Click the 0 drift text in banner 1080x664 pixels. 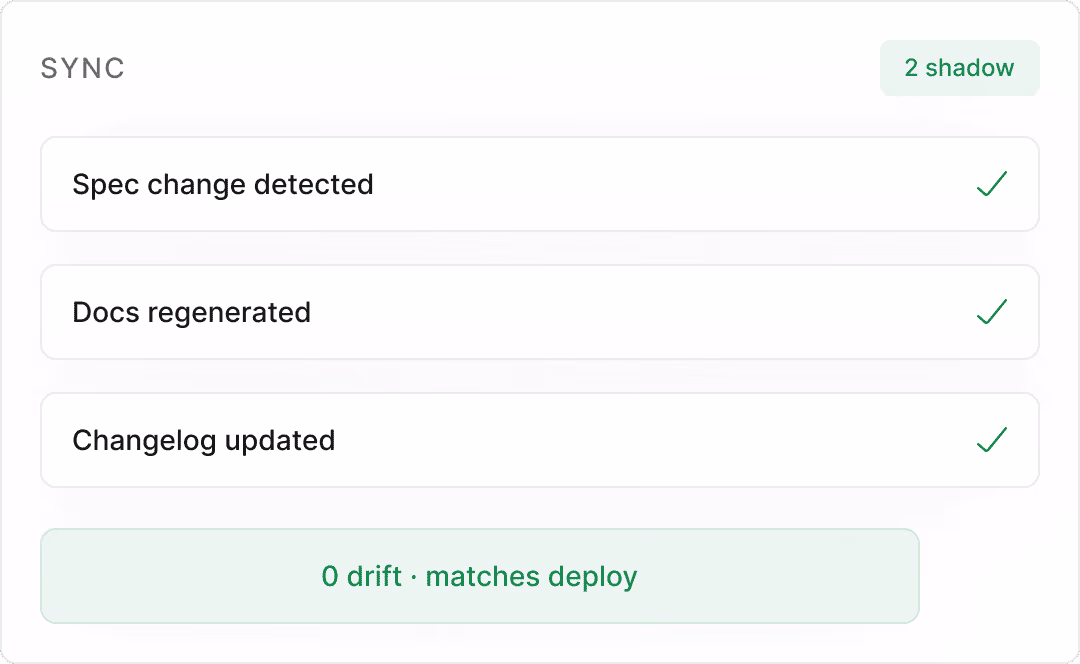tap(362, 576)
